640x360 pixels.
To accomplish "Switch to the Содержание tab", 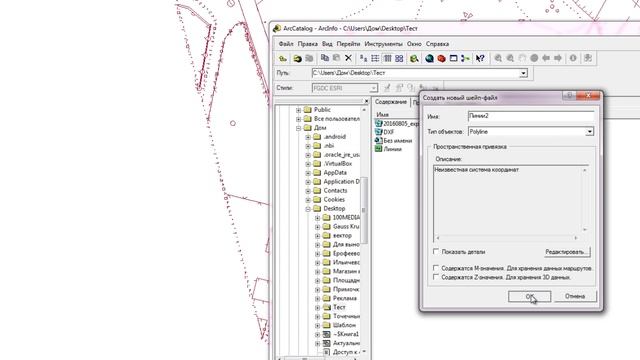I will pos(391,102).
